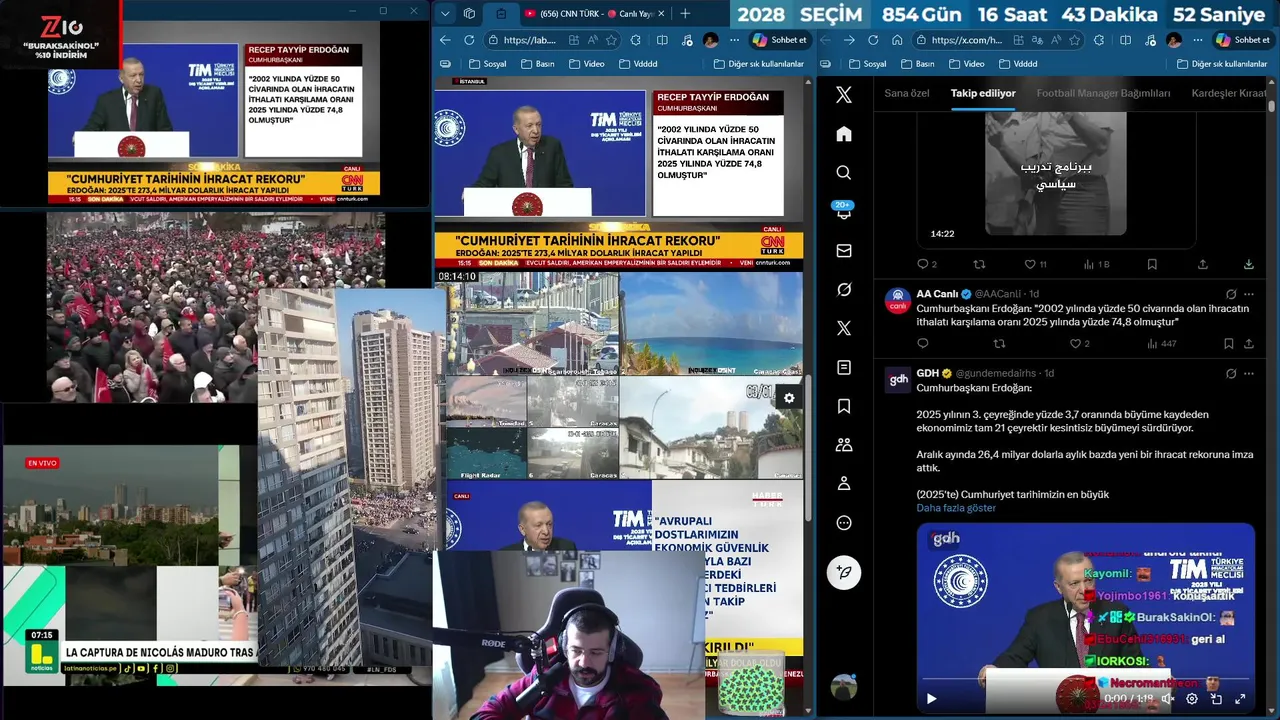Like the AA Canlı post

click(1076, 343)
